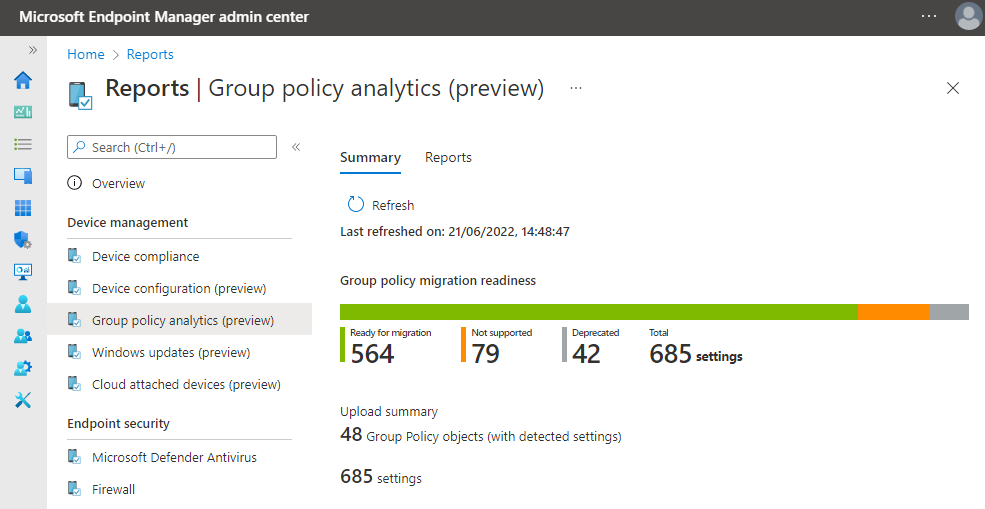Open Groups icon in sidebar
Image resolution: width=985 pixels, height=509 pixels.
(x=23, y=336)
